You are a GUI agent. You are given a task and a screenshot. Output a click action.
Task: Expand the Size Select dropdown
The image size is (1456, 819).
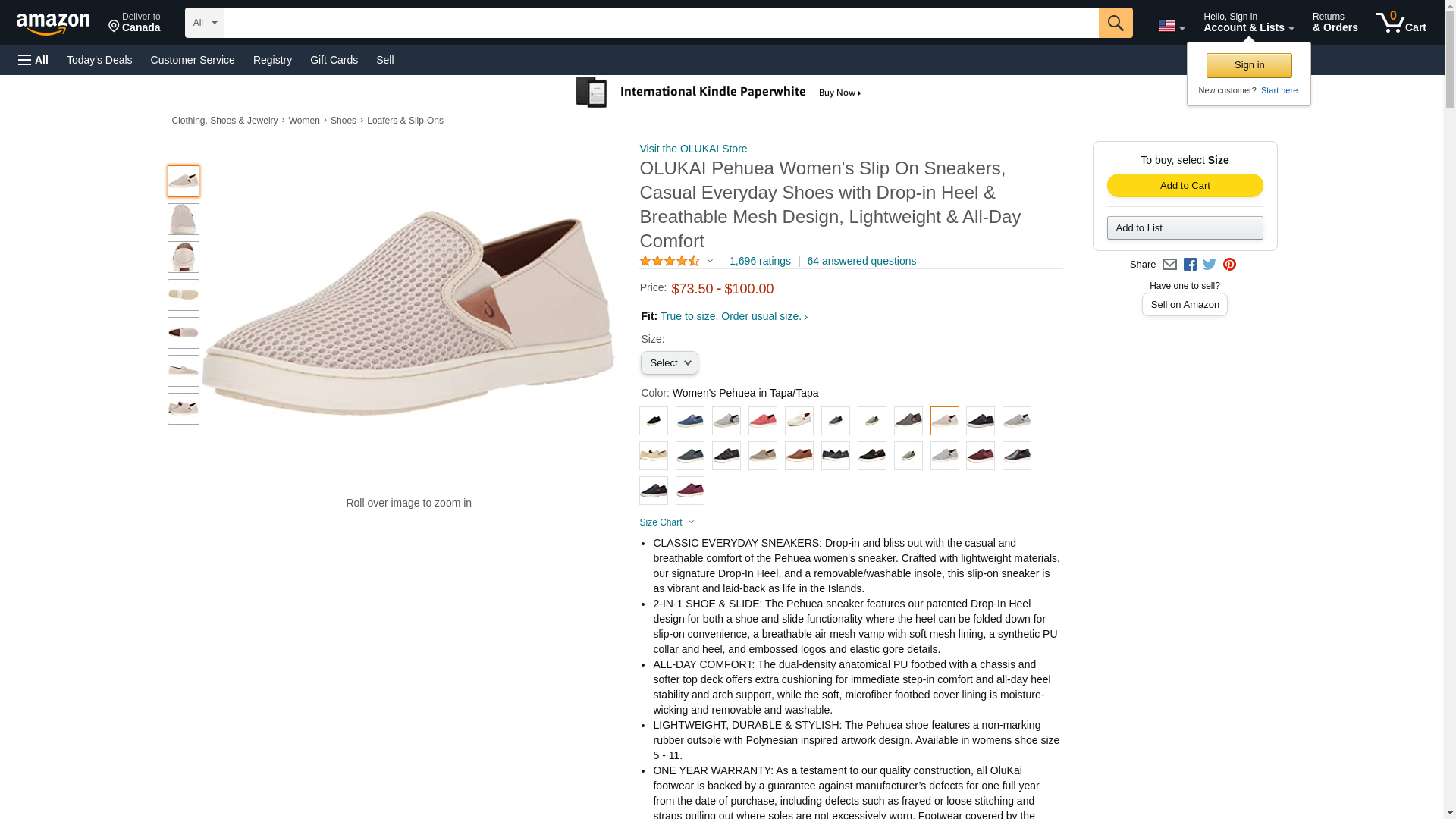[x=669, y=363]
